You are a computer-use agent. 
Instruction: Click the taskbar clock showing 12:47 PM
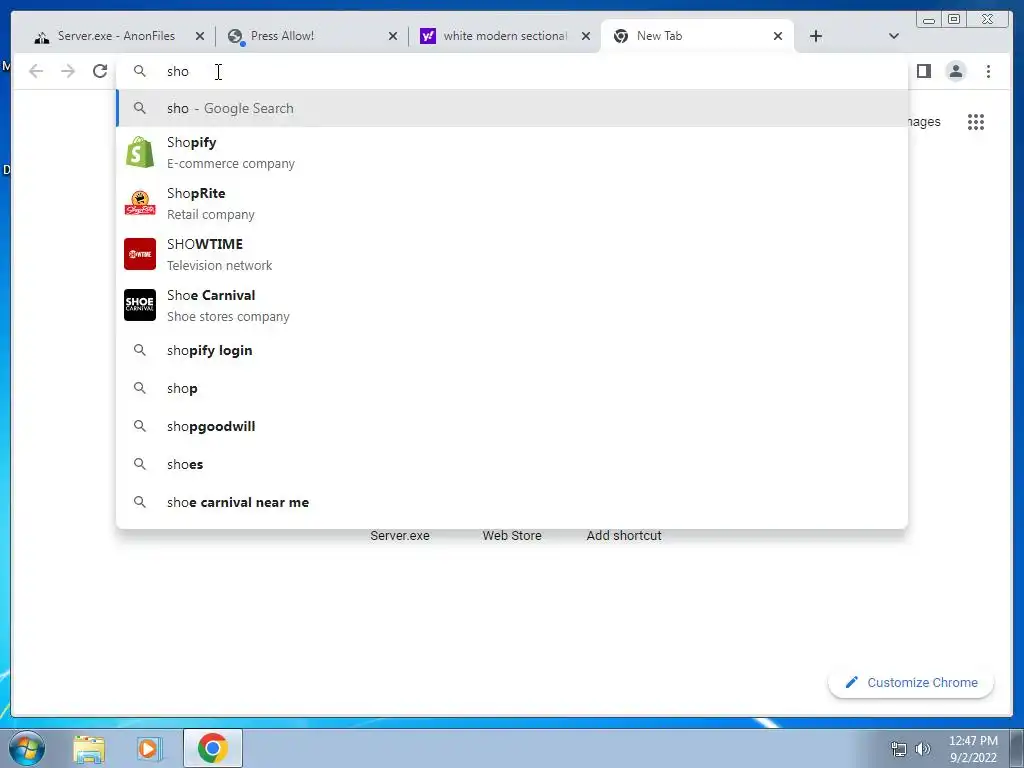[x=973, y=749]
